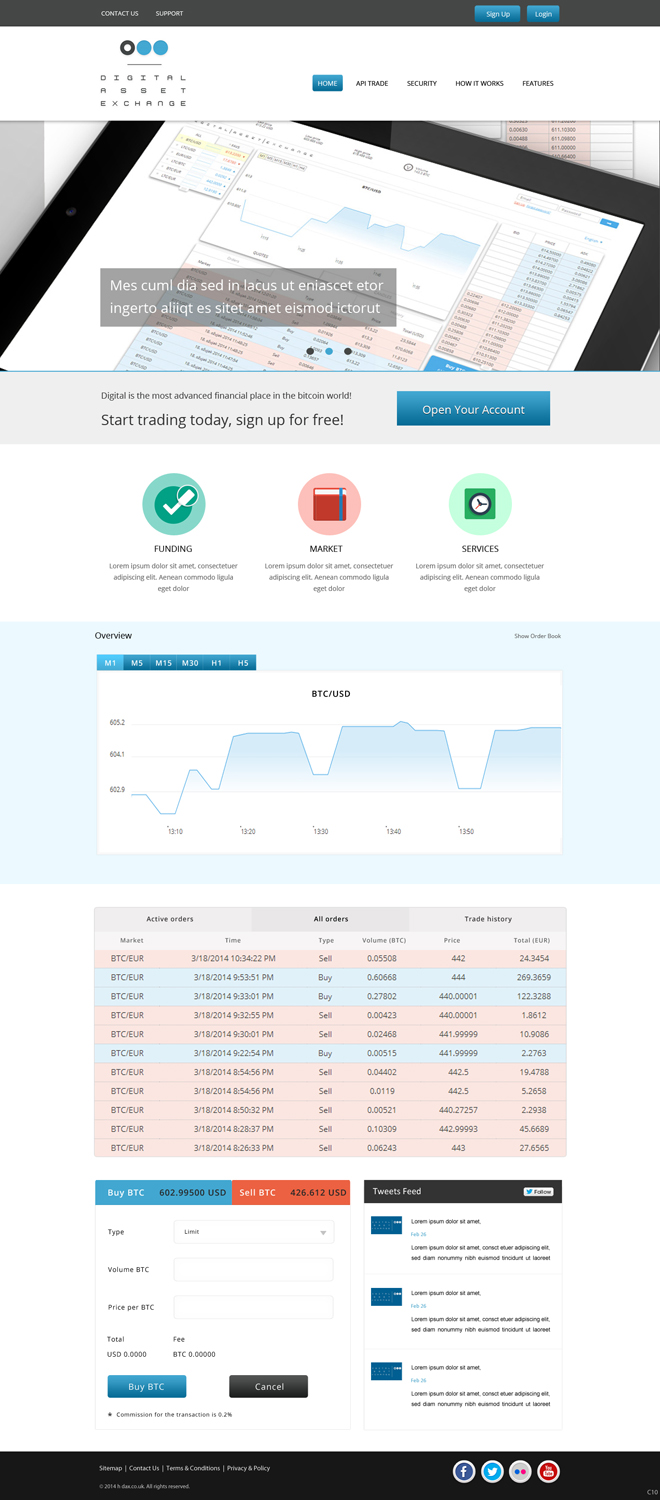
Task: Open the footer Sitemap link
Action: pos(110,1468)
